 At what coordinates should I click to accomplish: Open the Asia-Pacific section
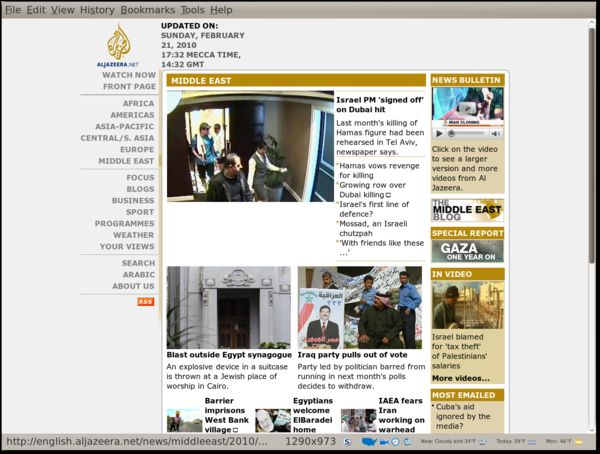tap(125, 126)
